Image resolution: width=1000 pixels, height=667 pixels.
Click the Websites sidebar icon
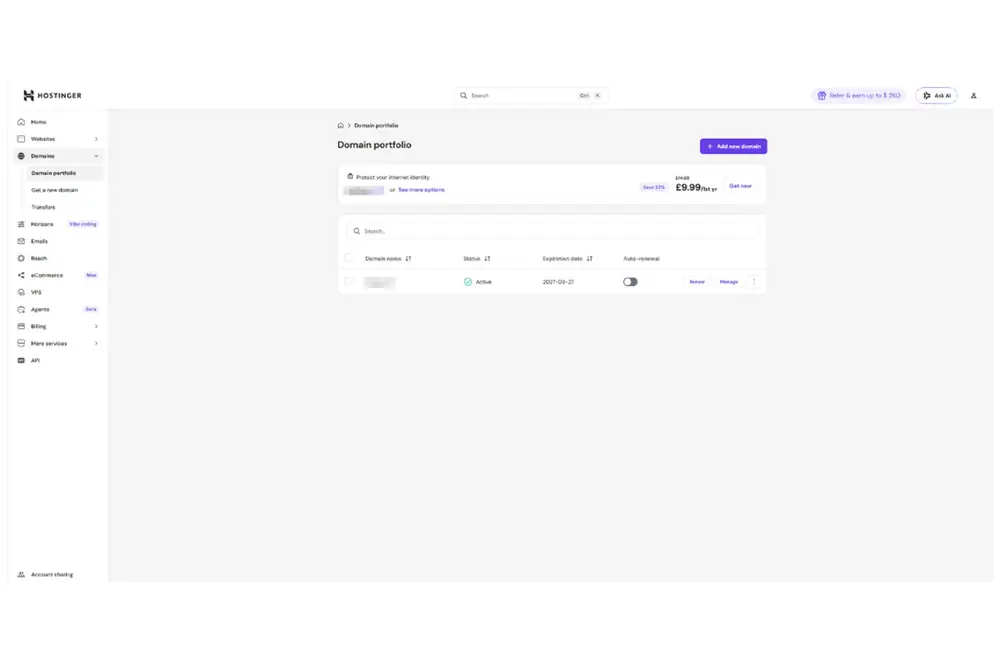pyautogui.click(x=21, y=139)
